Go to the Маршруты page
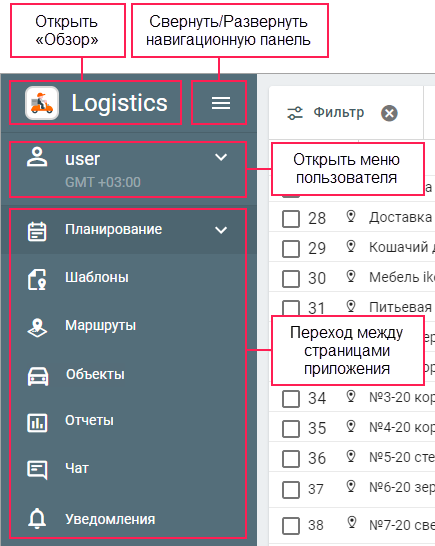 100,326
